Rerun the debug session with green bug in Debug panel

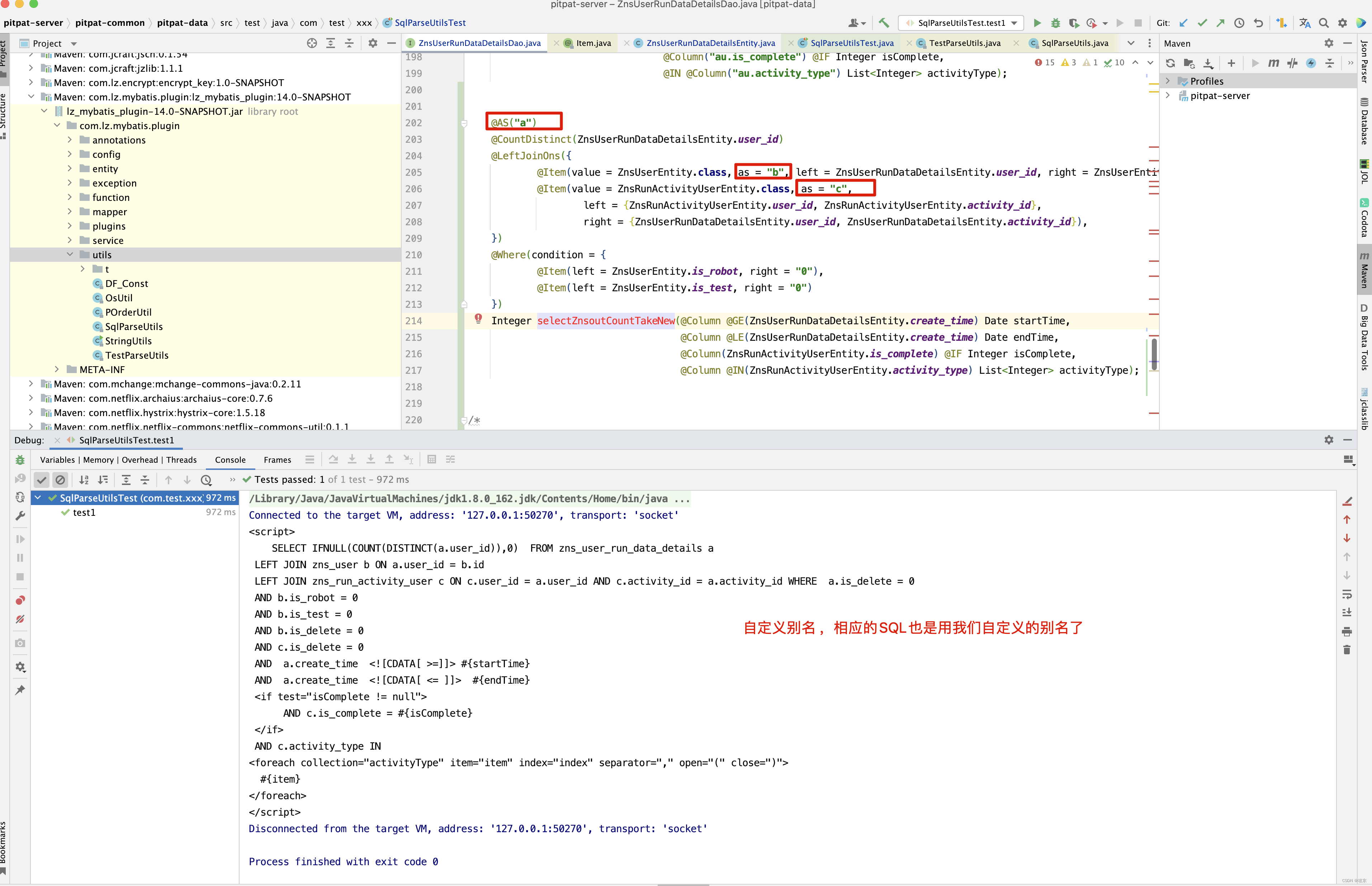point(20,460)
